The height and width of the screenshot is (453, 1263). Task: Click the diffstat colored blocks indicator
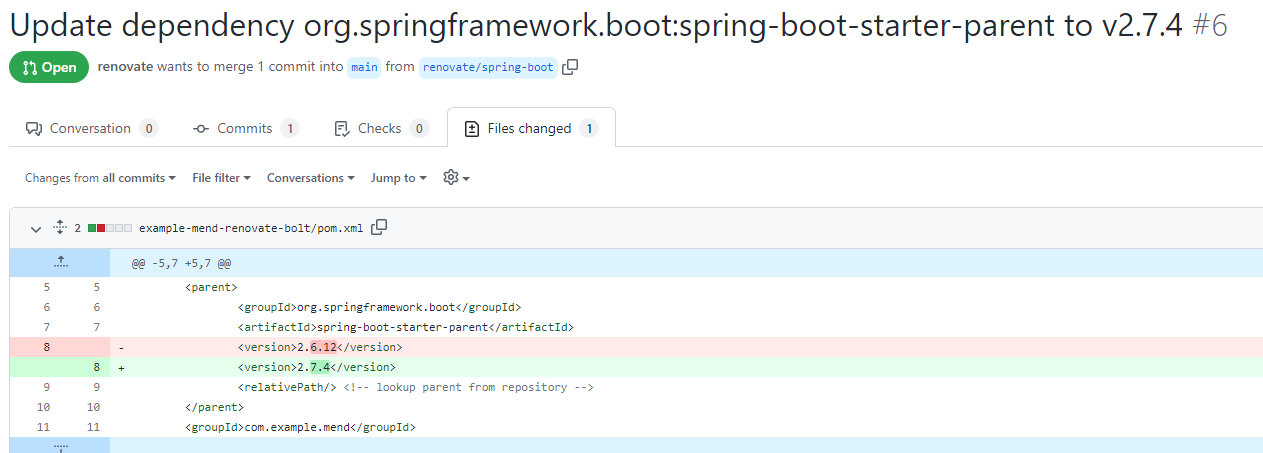tap(110, 228)
